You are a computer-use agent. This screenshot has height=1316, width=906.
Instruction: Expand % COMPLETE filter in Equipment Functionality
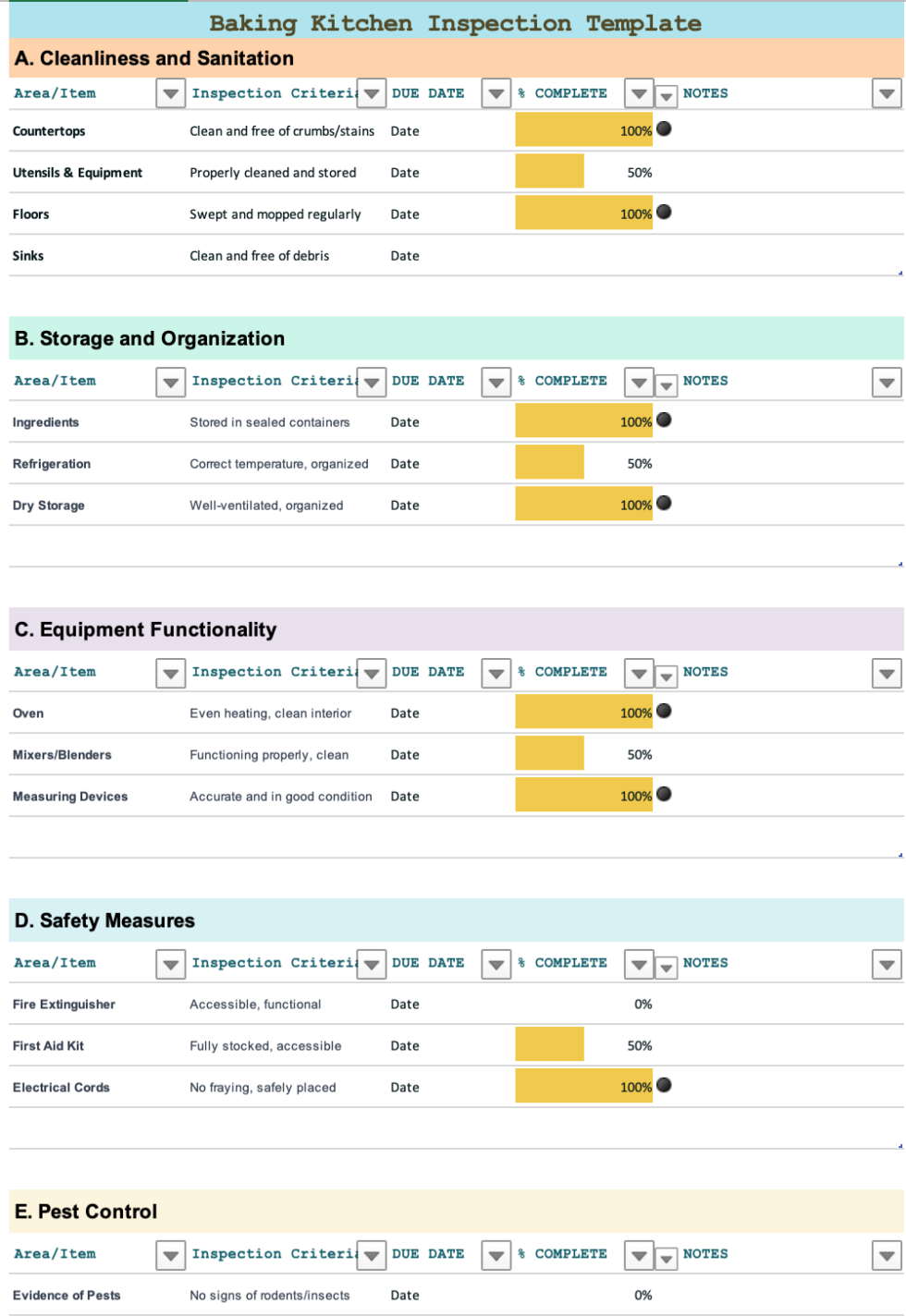click(x=639, y=672)
